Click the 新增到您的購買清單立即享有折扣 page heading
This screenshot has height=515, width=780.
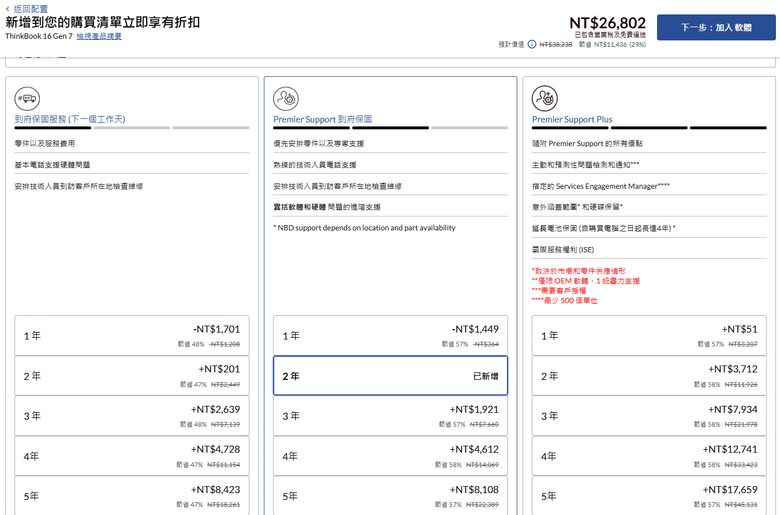(102, 22)
